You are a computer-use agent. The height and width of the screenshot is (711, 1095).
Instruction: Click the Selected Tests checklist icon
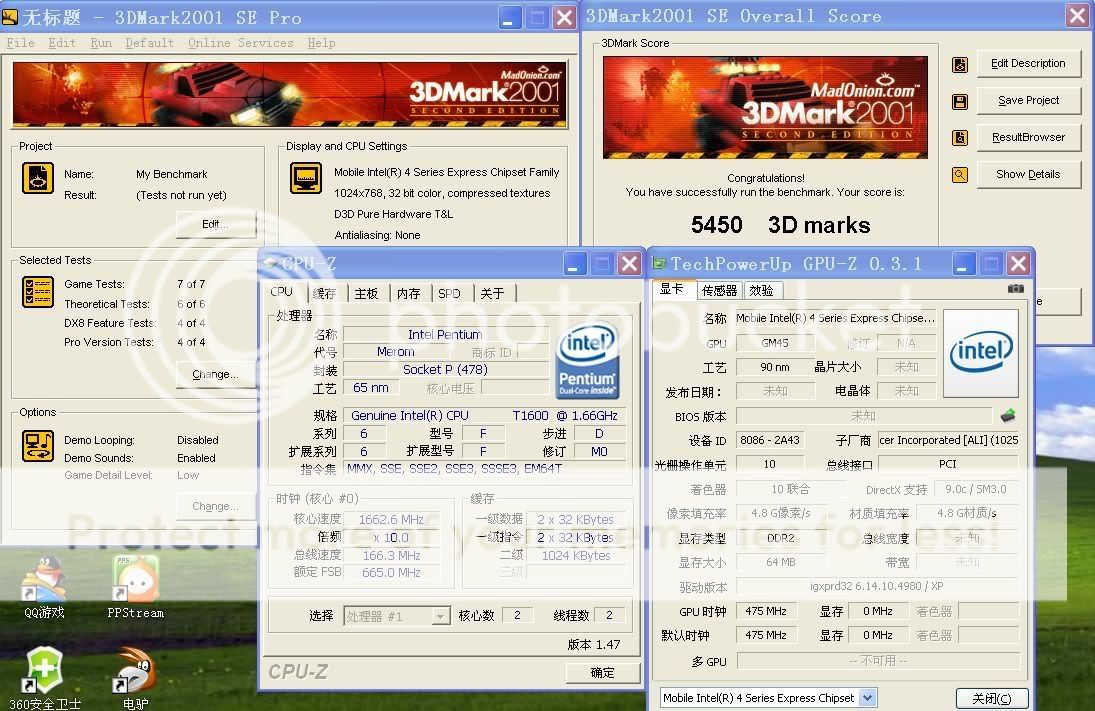coord(38,292)
